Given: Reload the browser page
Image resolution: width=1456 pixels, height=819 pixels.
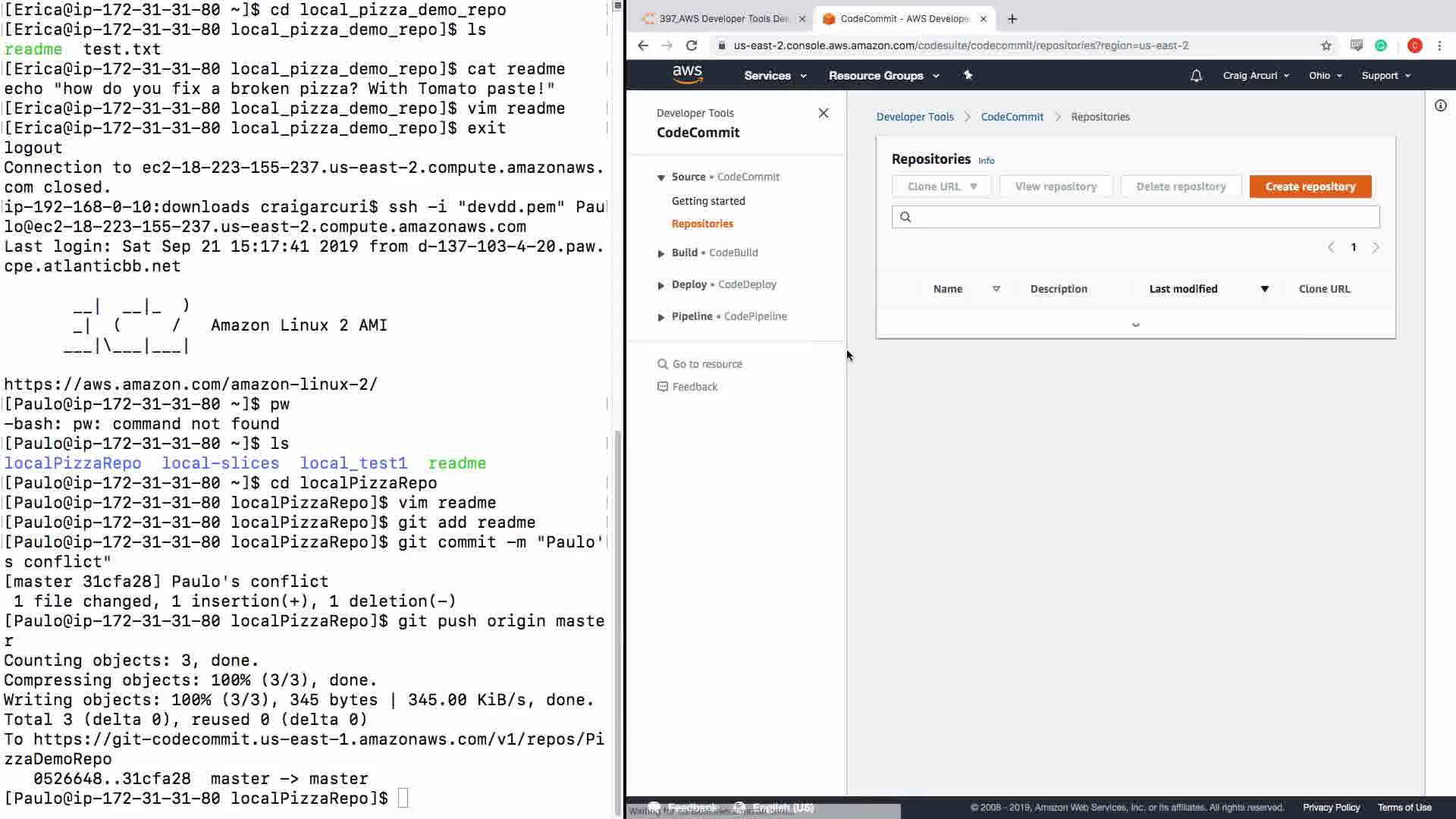Looking at the screenshot, I should pyautogui.click(x=692, y=45).
